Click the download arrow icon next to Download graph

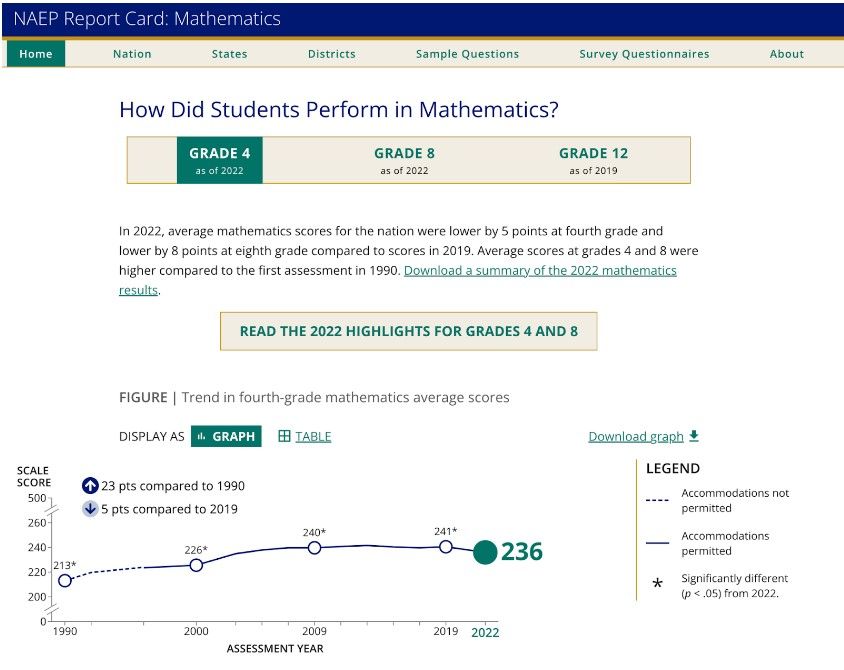click(693, 436)
